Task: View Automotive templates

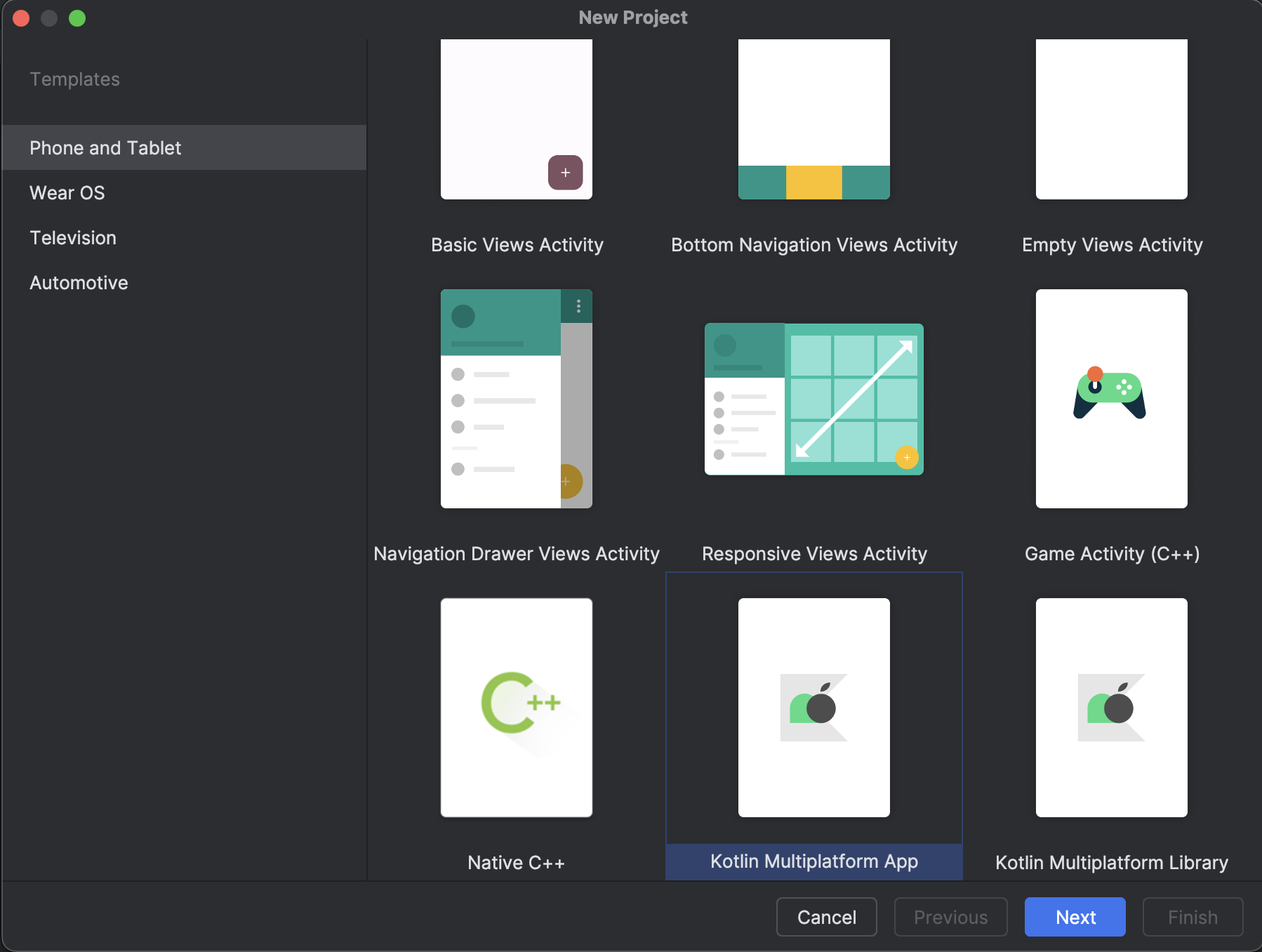Action: click(78, 282)
